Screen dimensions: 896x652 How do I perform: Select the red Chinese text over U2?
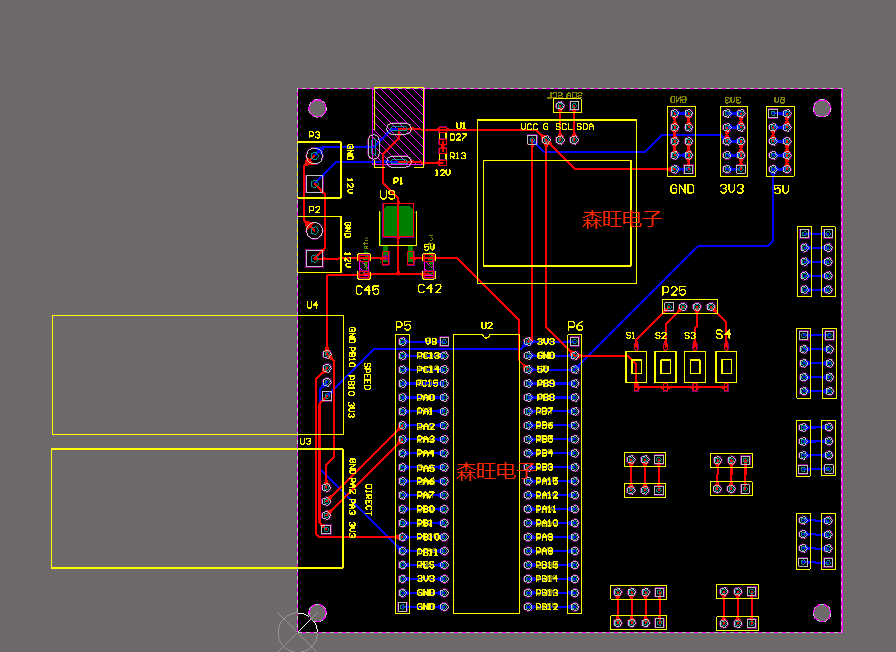496,471
